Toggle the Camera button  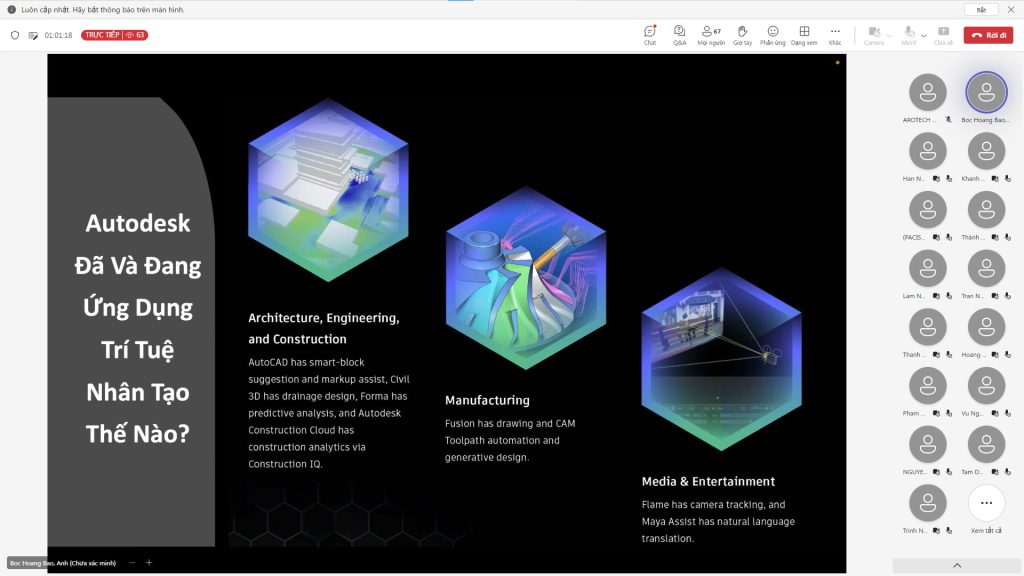point(874,35)
